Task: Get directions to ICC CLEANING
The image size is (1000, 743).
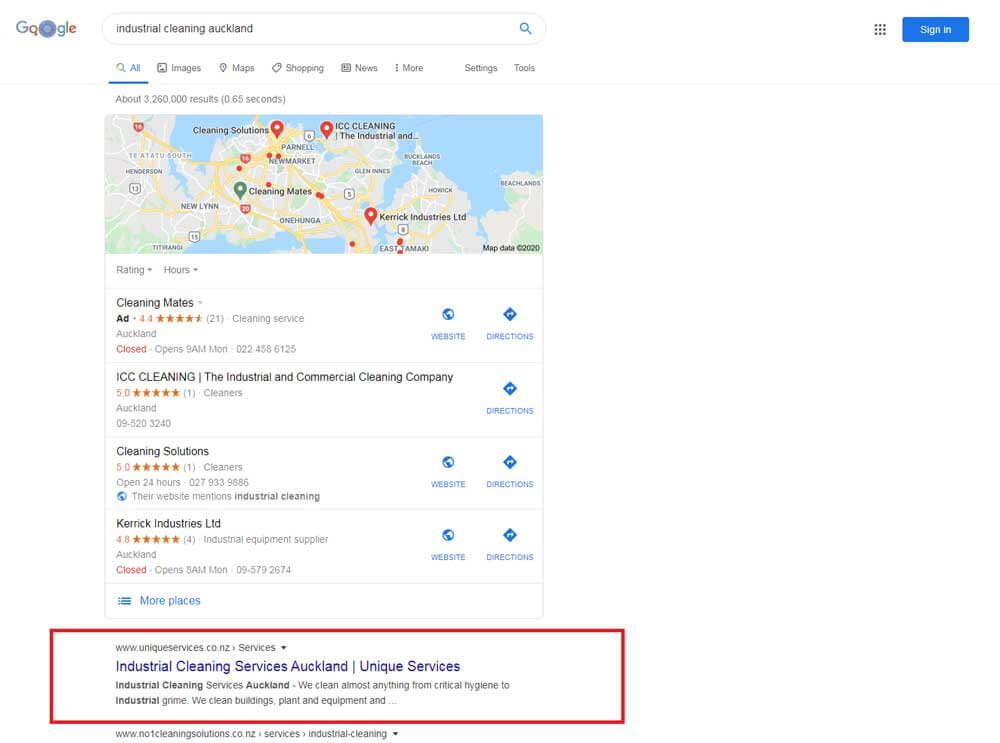Action: (x=509, y=390)
